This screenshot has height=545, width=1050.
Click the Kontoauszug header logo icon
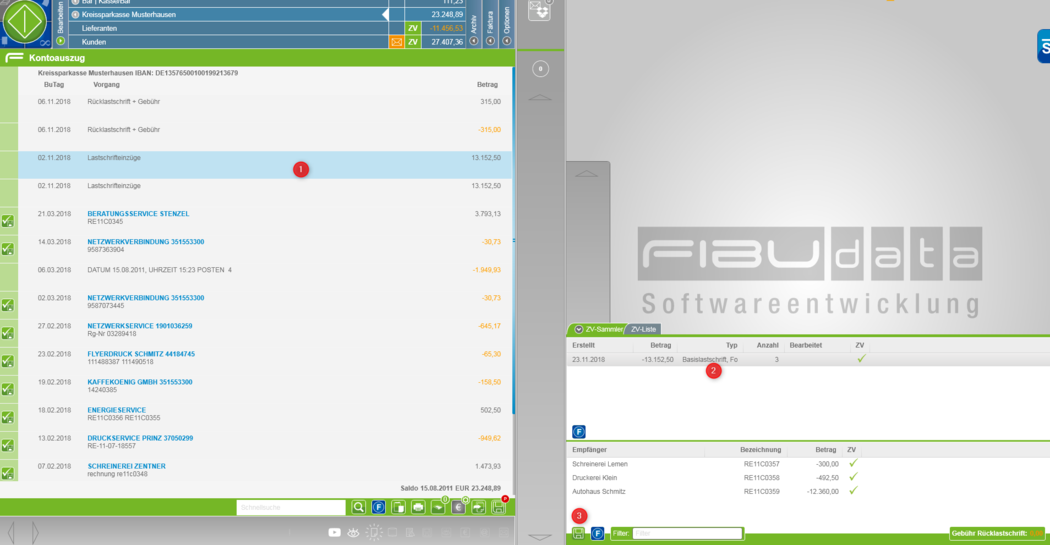[x=14, y=58]
